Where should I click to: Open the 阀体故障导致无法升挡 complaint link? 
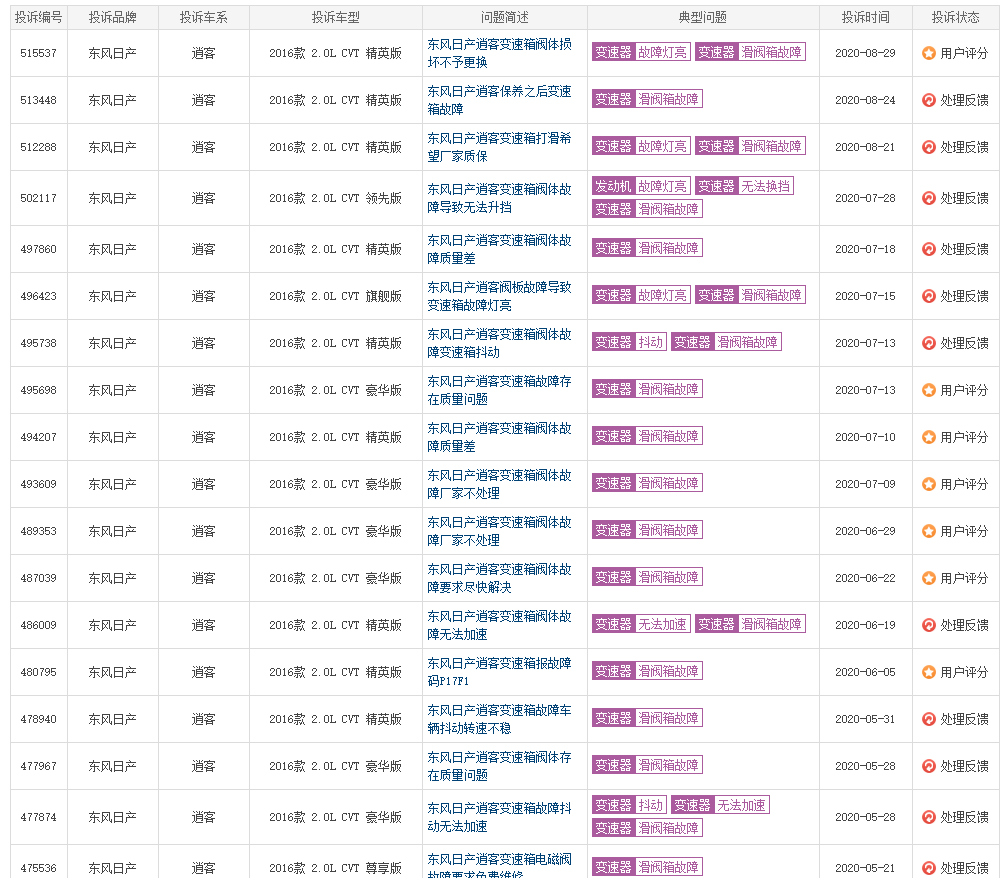(499, 198)
